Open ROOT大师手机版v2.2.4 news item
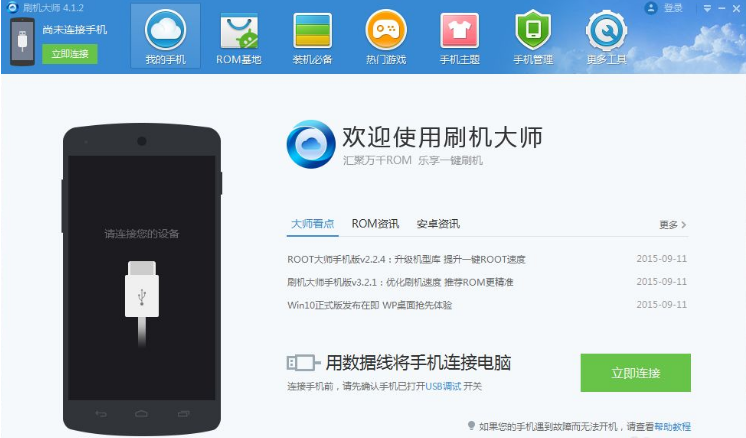 click(406, 260)
